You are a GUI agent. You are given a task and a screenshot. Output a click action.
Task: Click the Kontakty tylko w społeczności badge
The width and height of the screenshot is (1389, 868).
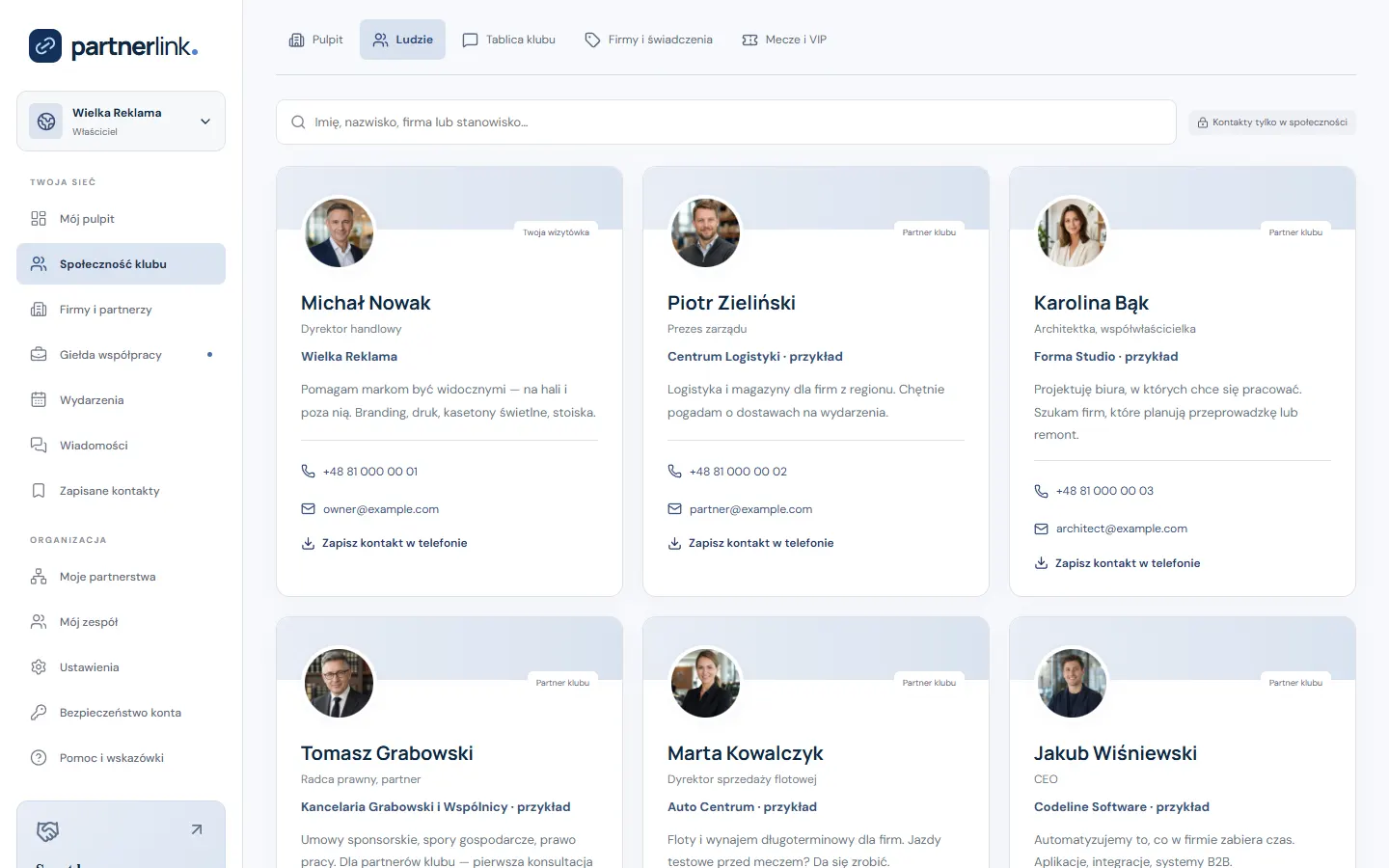pyautogui.click(x=1272, y=122)
